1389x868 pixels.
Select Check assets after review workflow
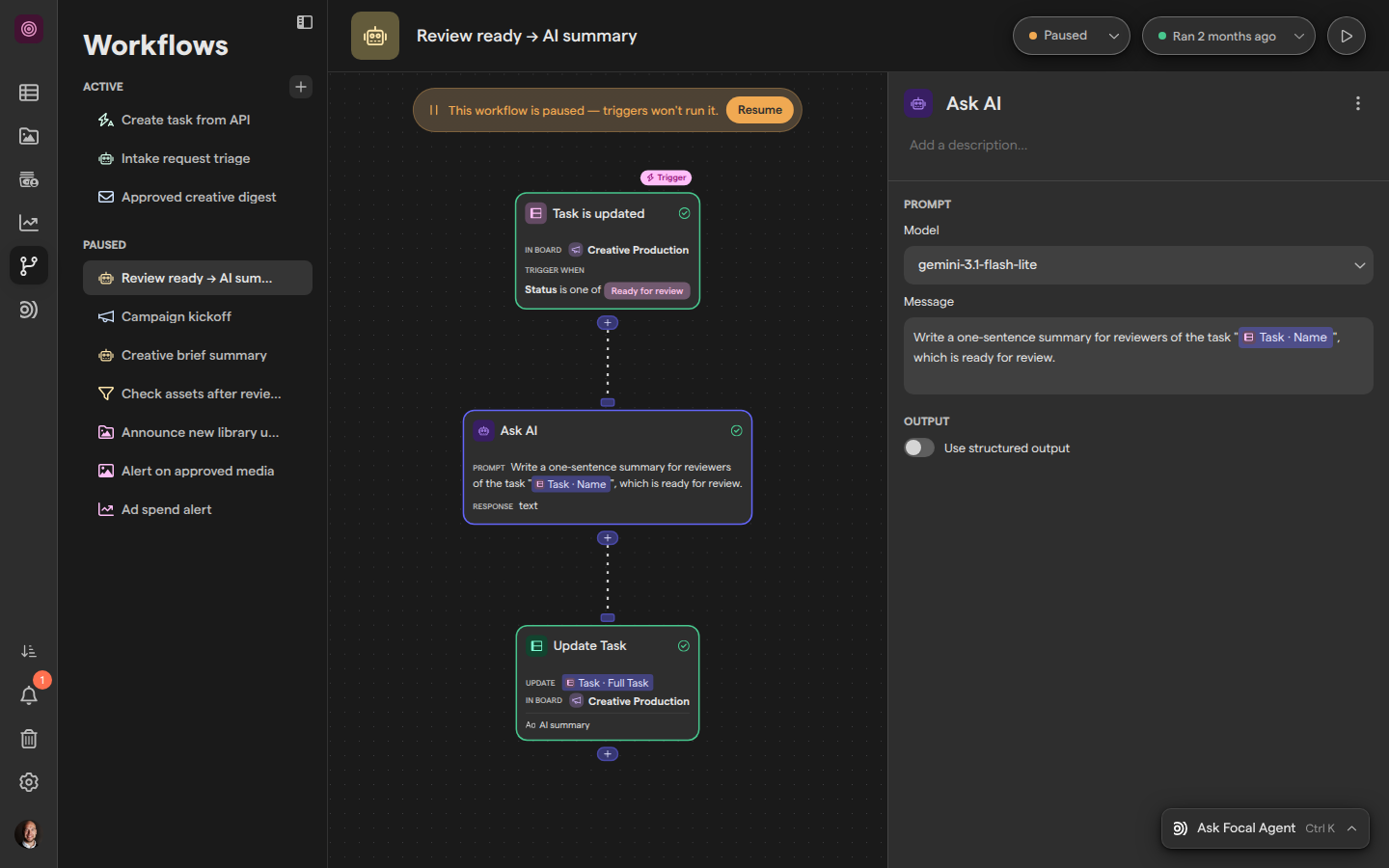click(x=198, y=393)
